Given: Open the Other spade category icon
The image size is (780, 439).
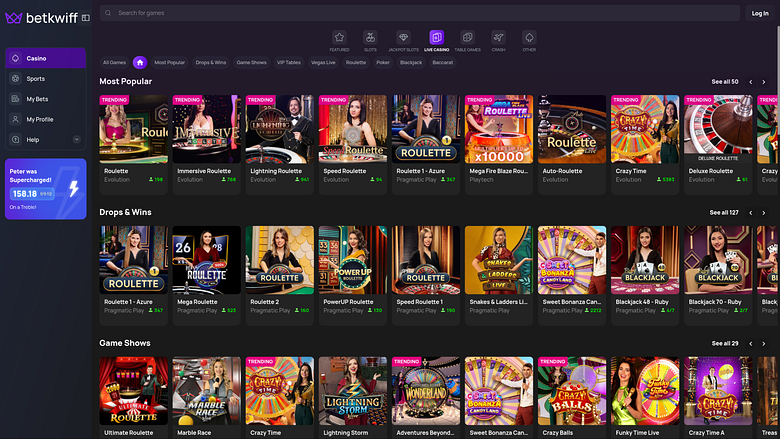Looking at the screenshot, I should (529, 37).
